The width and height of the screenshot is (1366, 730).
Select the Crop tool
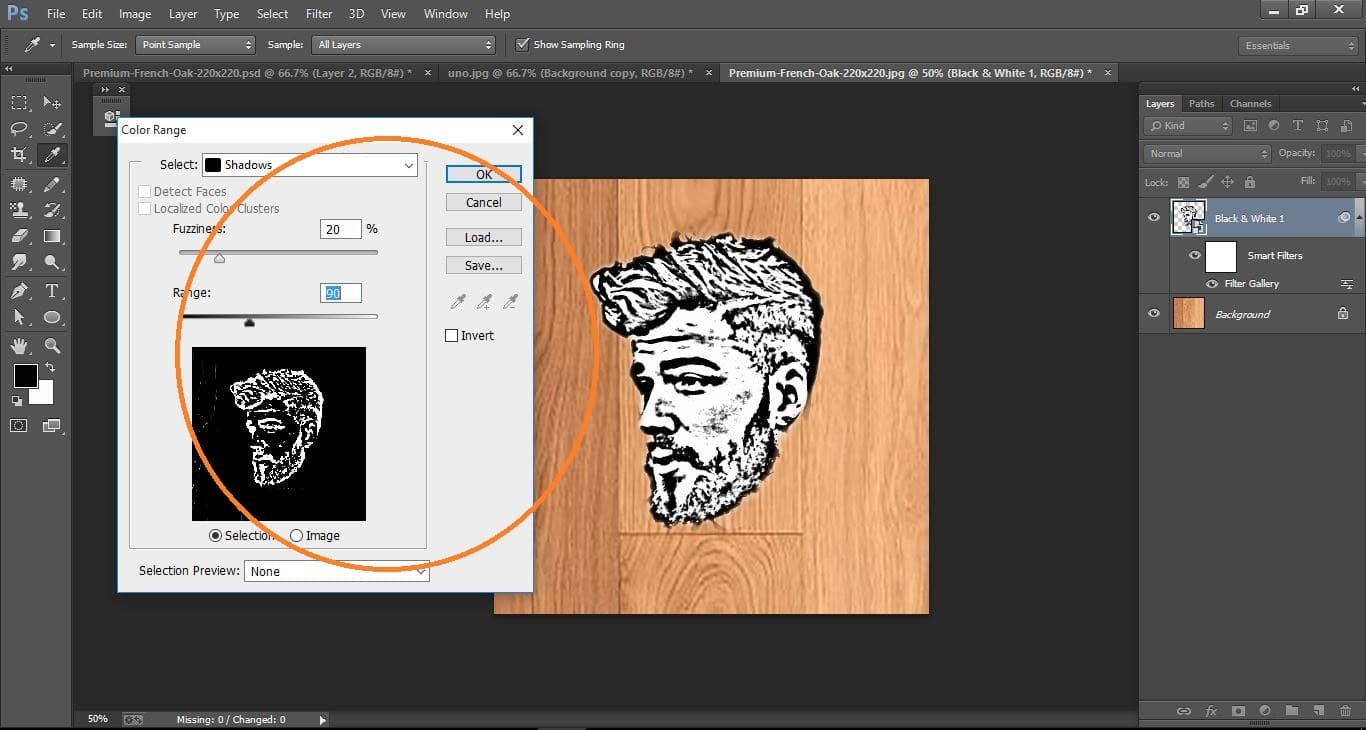19,156
